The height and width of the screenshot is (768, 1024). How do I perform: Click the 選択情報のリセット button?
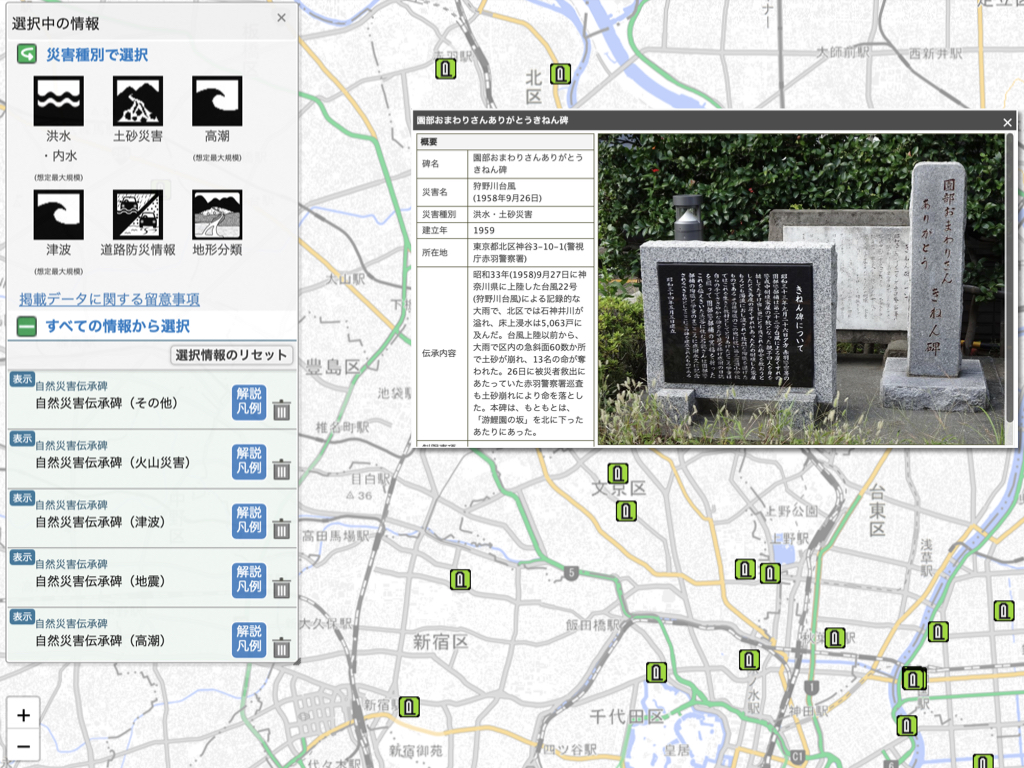(232, 355)
